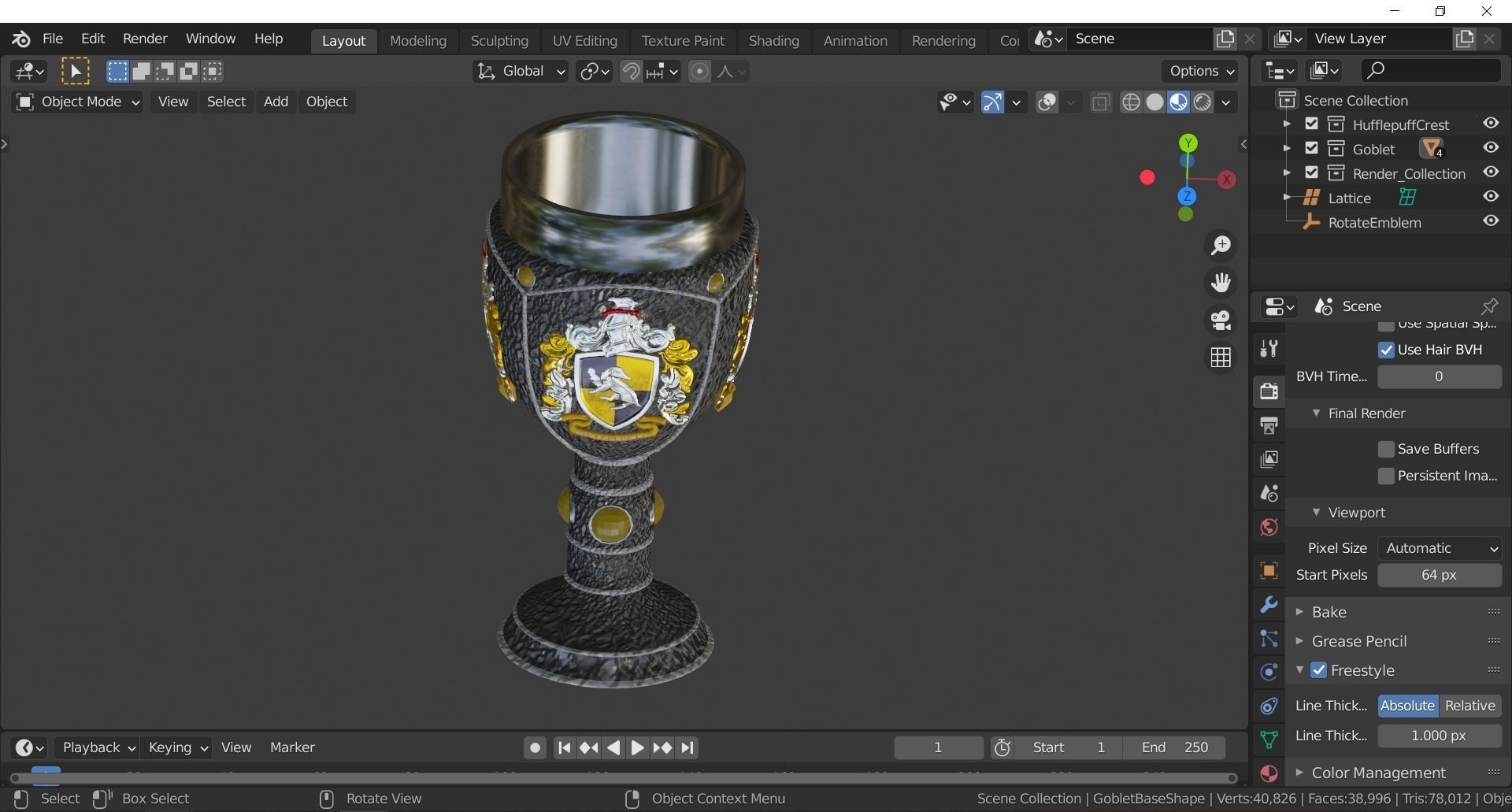Screen dimensions: 1512x812
Task: Open the Object properties orange square icon
Action: click(x=1269, y=570)
